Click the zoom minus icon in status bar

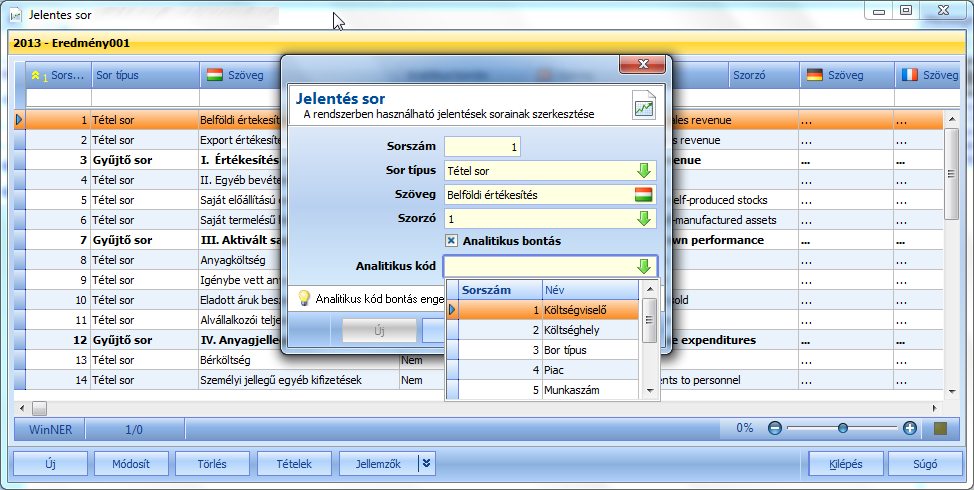[x=775, y=428]
